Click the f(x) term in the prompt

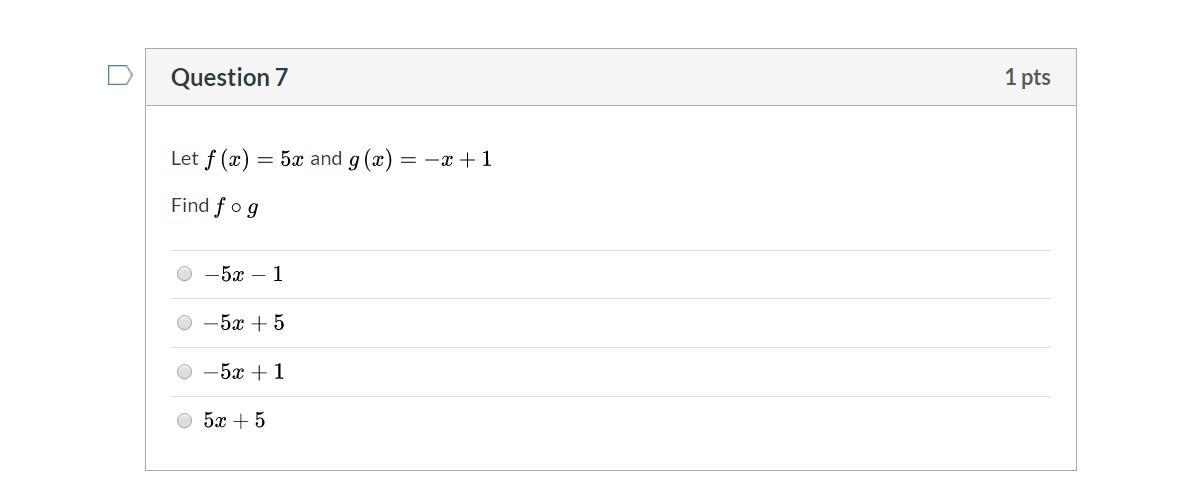227,159
